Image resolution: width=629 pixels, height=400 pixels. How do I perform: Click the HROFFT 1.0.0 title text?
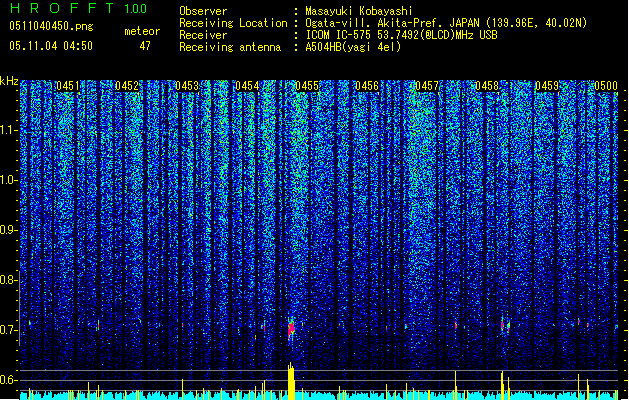[78, 8]
